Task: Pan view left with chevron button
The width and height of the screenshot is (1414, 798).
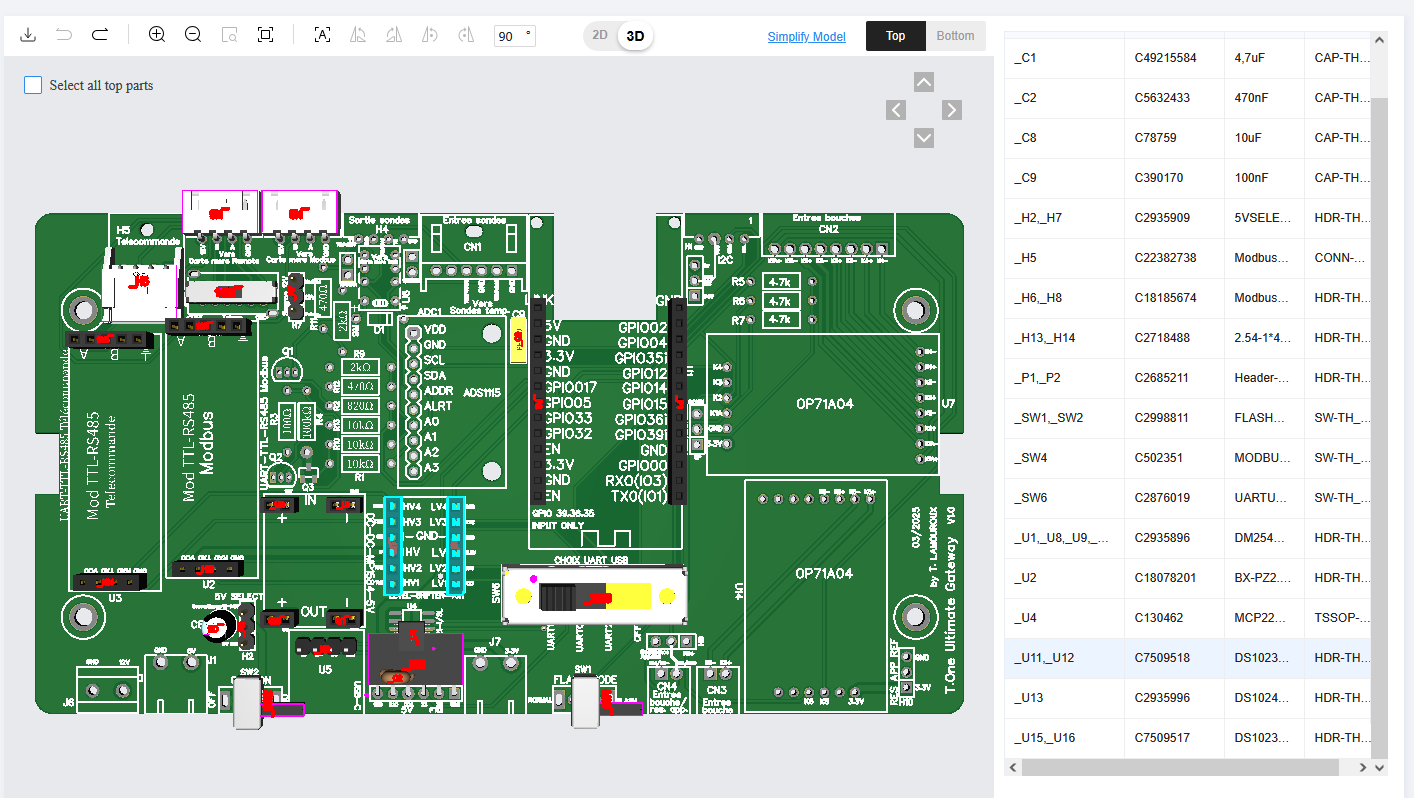Action: (896, 110)
